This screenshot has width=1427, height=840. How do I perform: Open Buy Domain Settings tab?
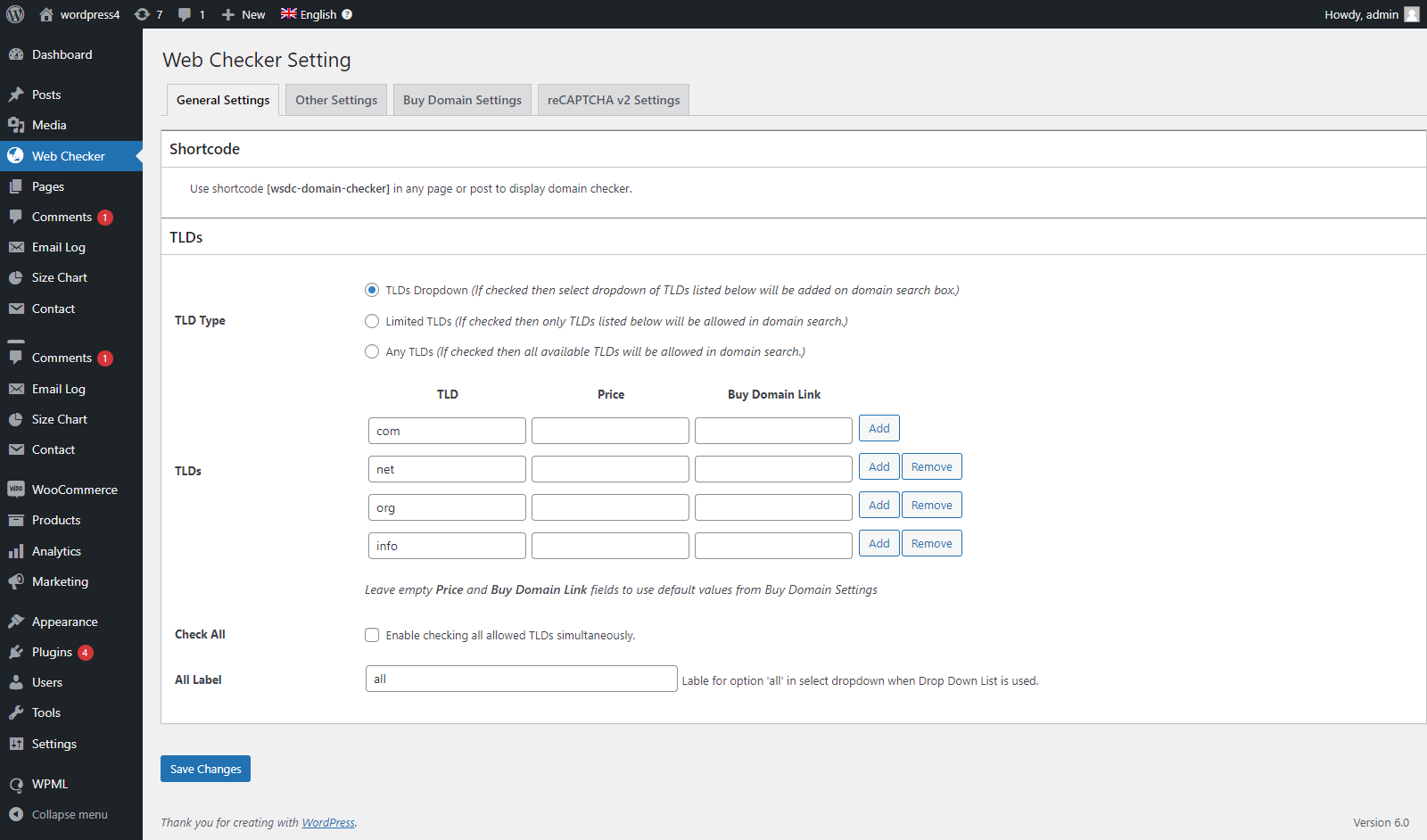462,100
